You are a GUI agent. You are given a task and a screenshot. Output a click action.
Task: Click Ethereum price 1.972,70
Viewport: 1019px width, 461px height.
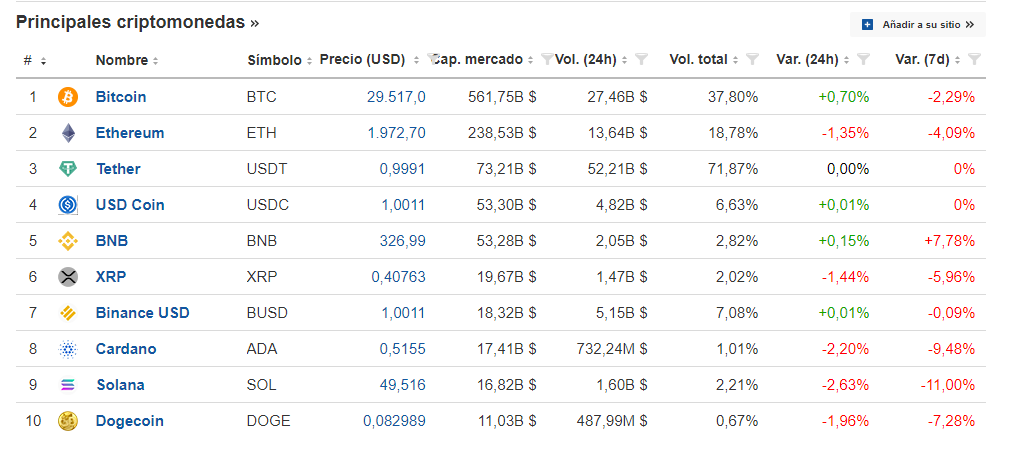[396, 133]
